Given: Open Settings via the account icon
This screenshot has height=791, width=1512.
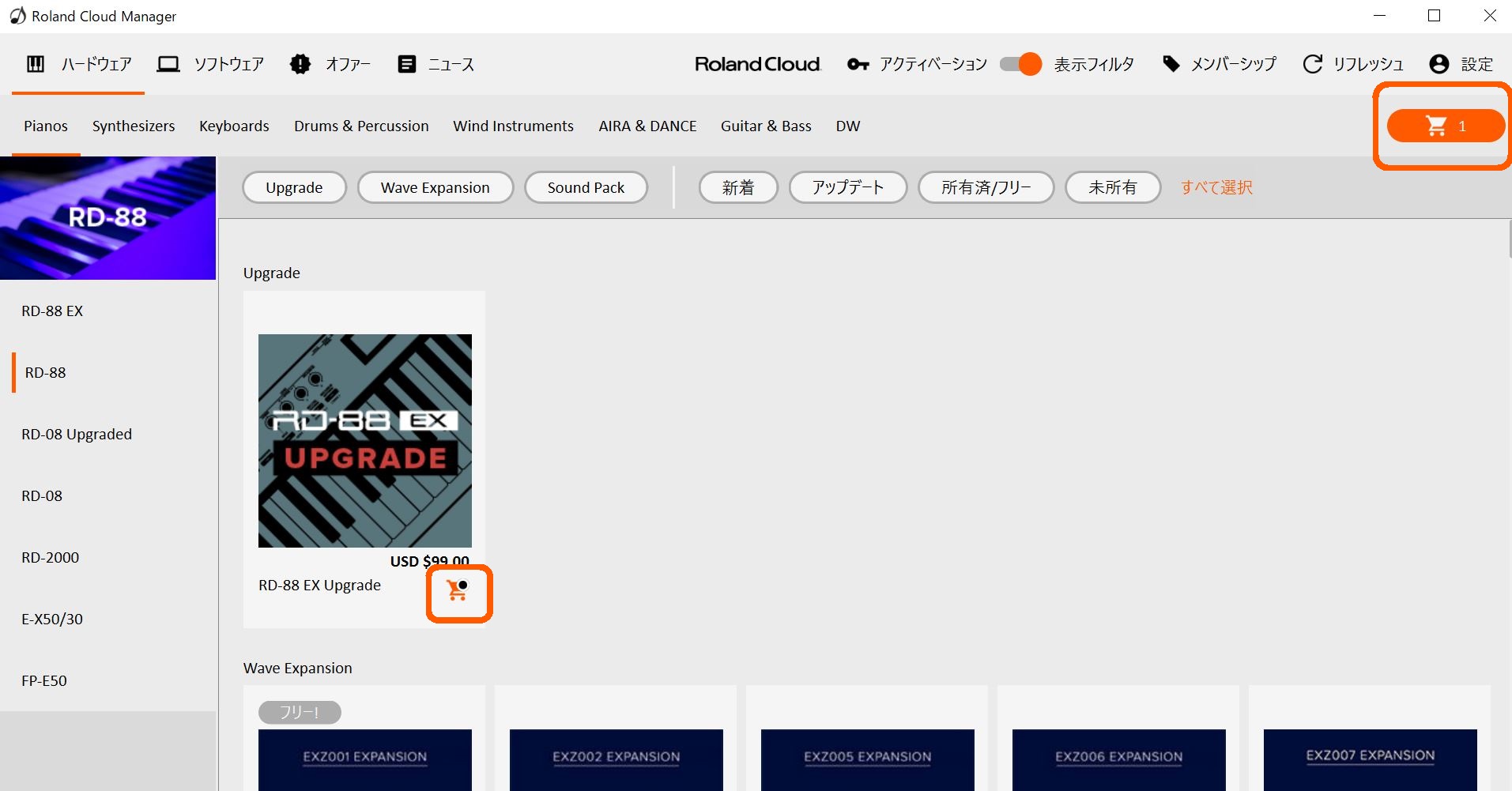Looking at the screenshot, I should (1439, 64).
